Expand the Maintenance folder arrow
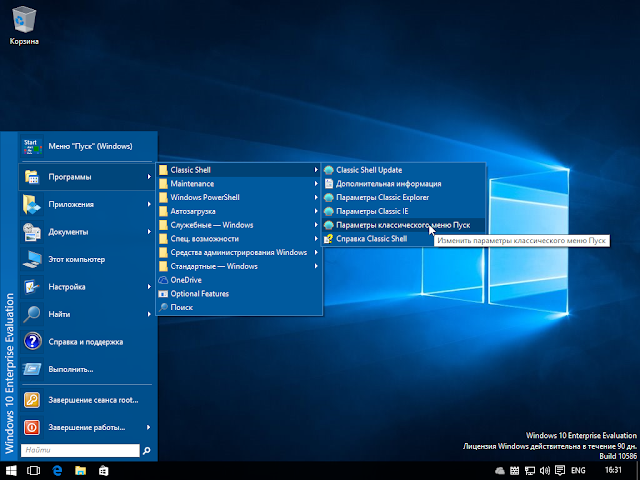Viewport: 640px width, 480px height. (316, 184)
